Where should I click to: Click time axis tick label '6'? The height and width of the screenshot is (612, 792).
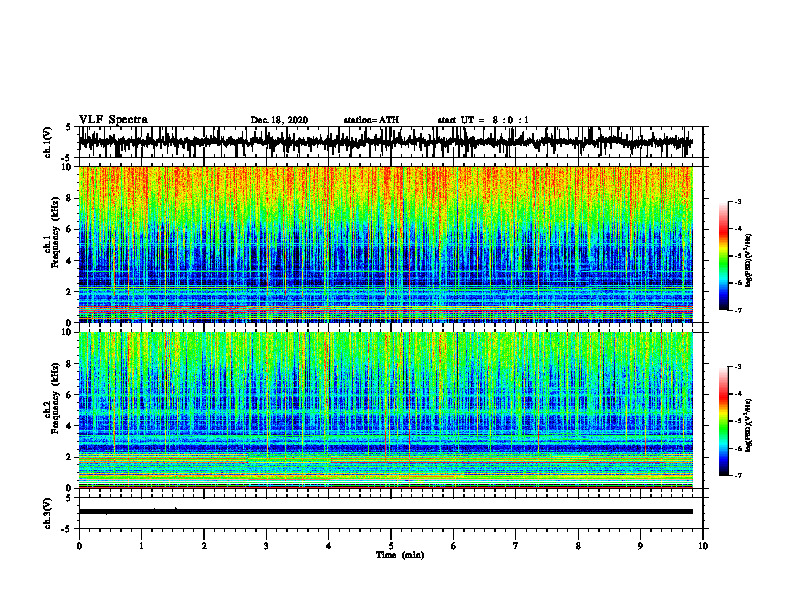pyautogui.click(x=454, y=546)
